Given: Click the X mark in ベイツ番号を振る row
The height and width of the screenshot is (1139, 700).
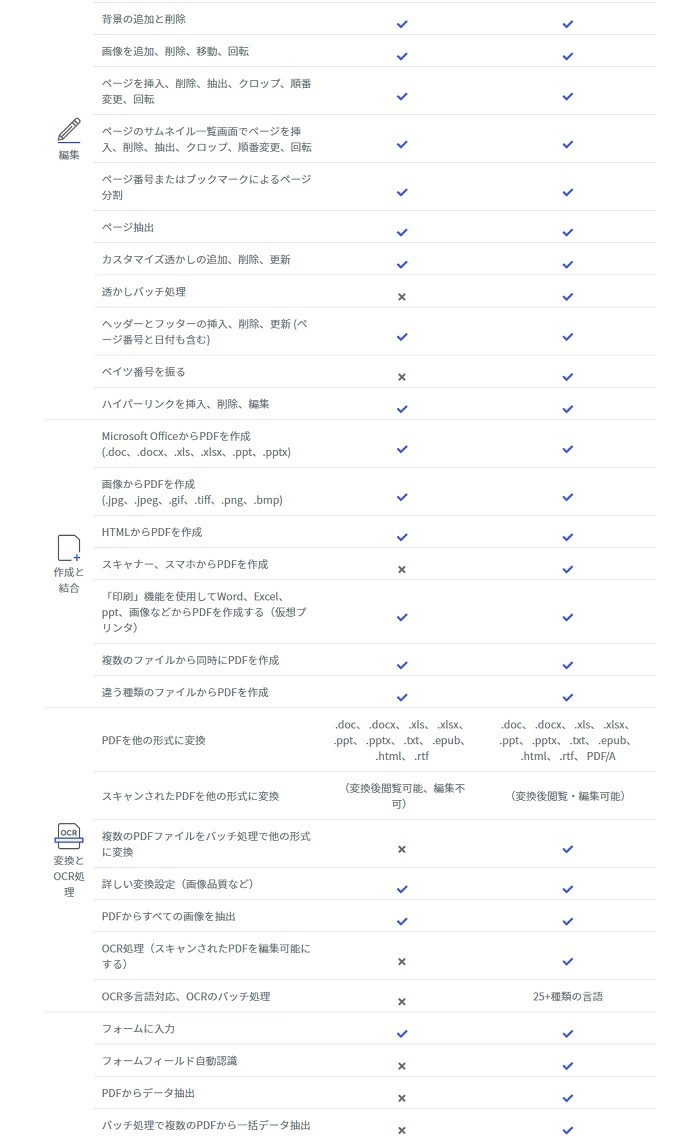Looking at the screenshot, I should [402, 377].
